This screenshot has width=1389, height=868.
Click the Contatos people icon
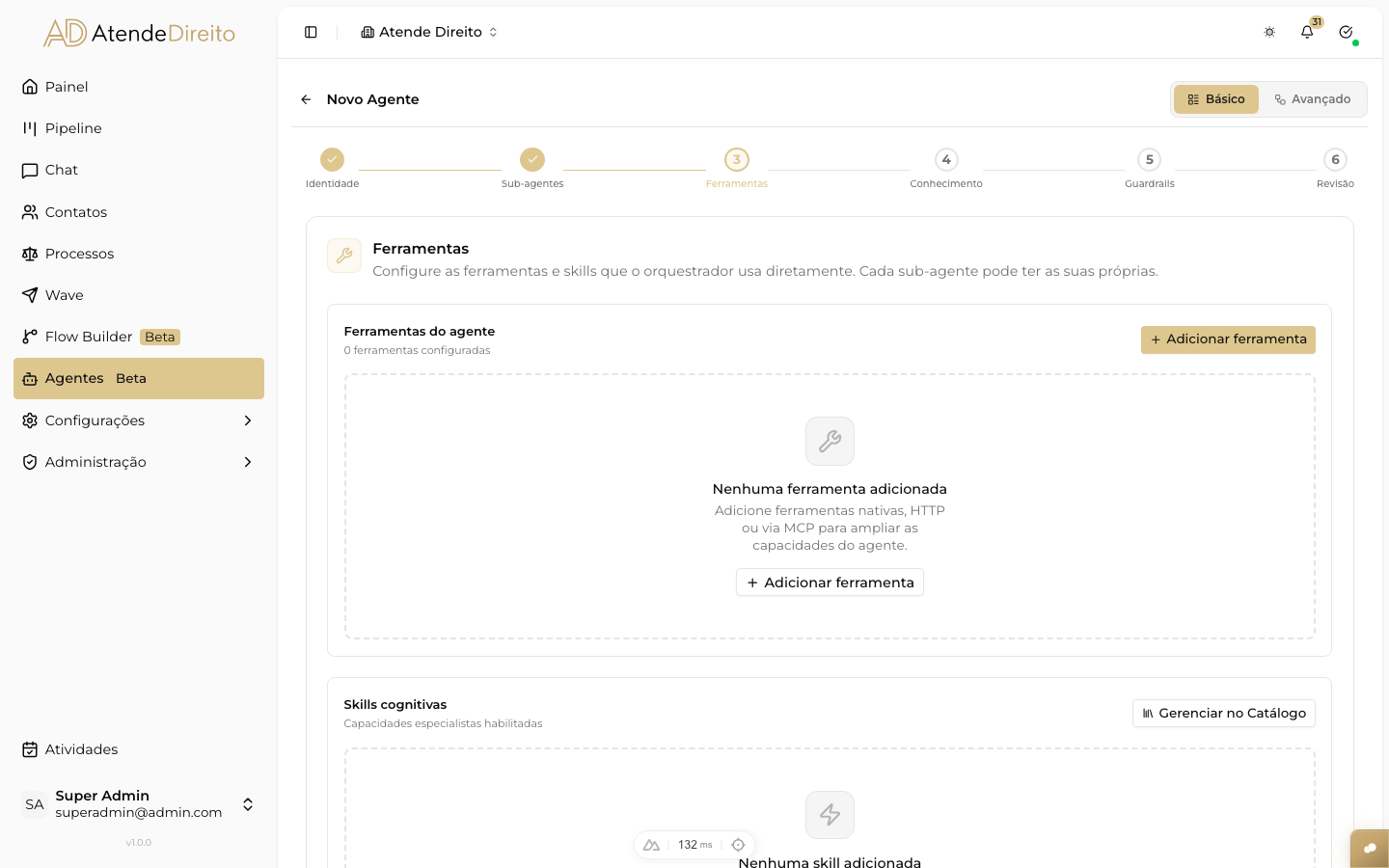click(x=30, y=212)
